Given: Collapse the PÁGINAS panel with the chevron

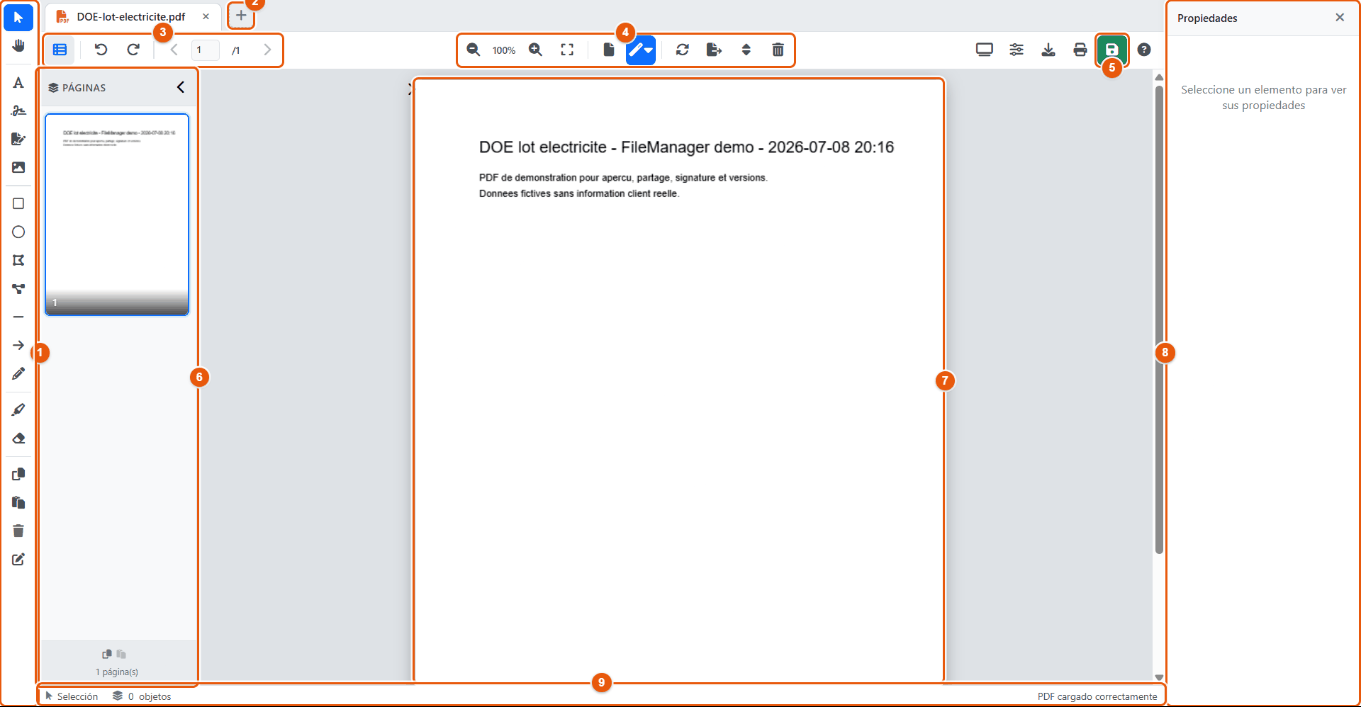Looking at the screenshot, I should pos(181,87).
